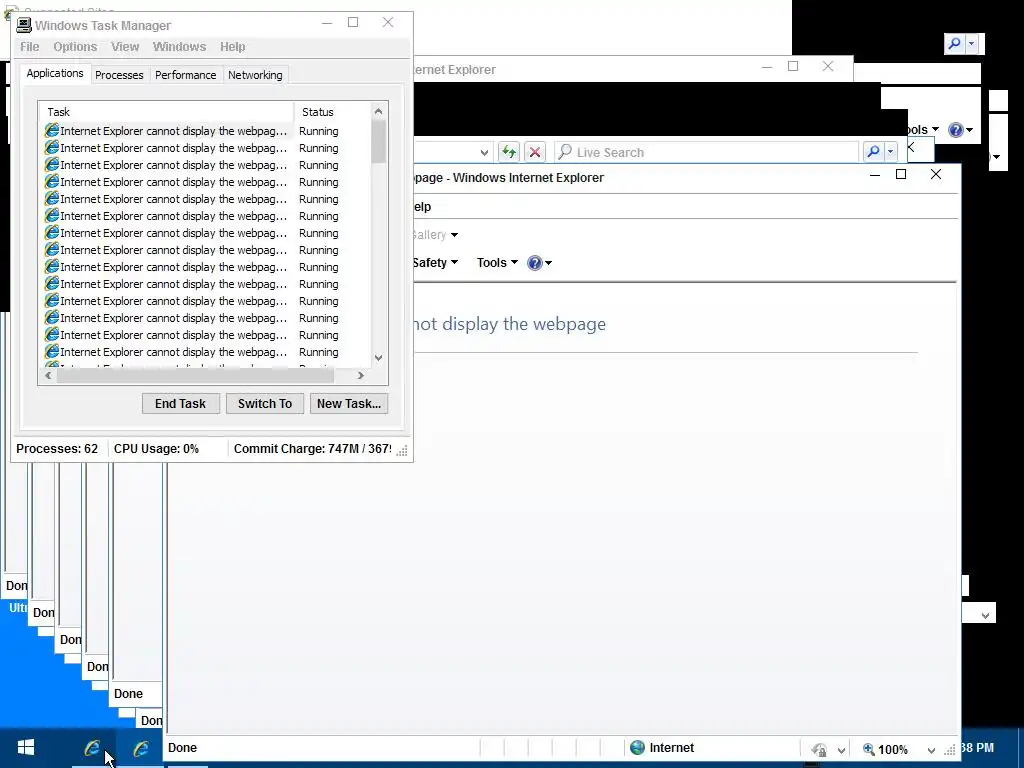Click the blue Help icon beside Tools in front IE
Image resolution: width=1024 pixels, height=768 pixels.
pyautogui.click(x=534, y=263)
